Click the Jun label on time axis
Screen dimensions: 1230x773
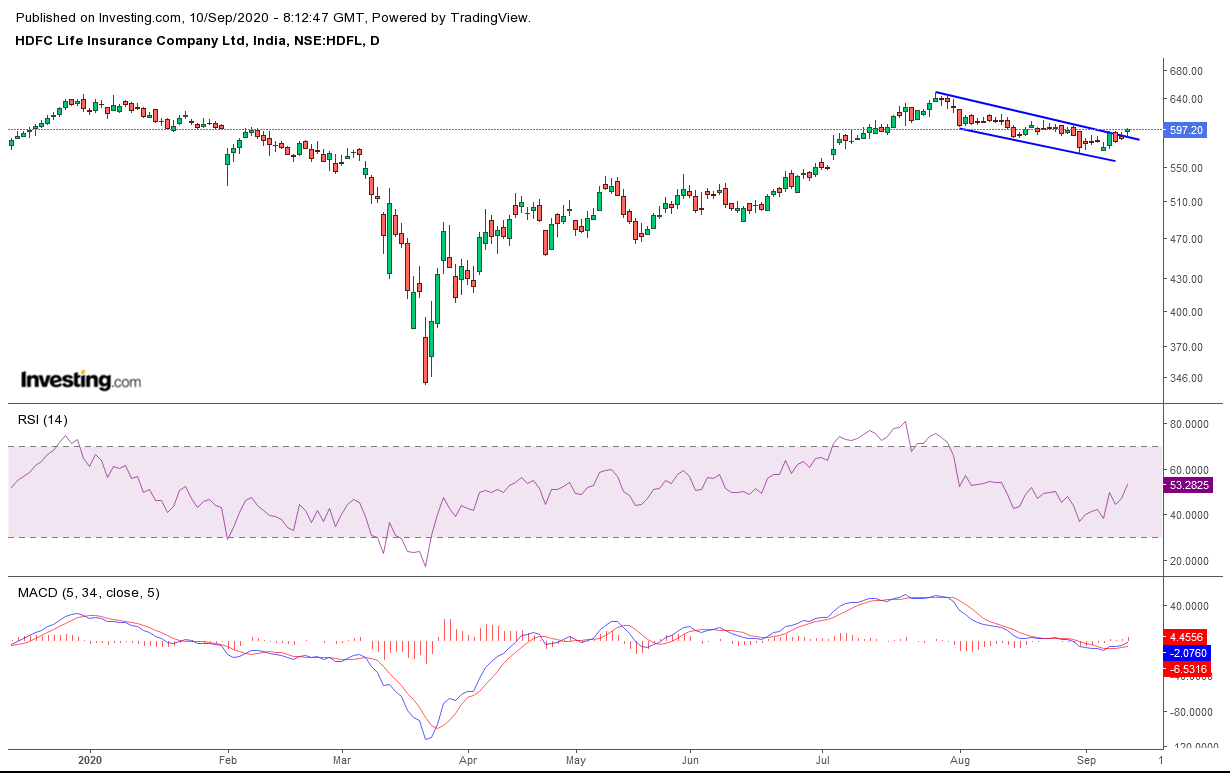[x=689, y=761]
